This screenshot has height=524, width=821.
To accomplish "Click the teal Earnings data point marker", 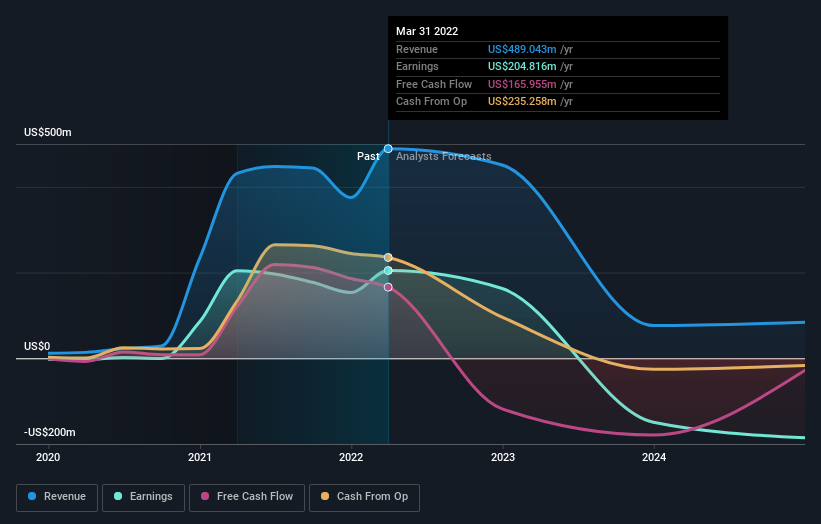I will pyautogui.click(x=388, y=271).
